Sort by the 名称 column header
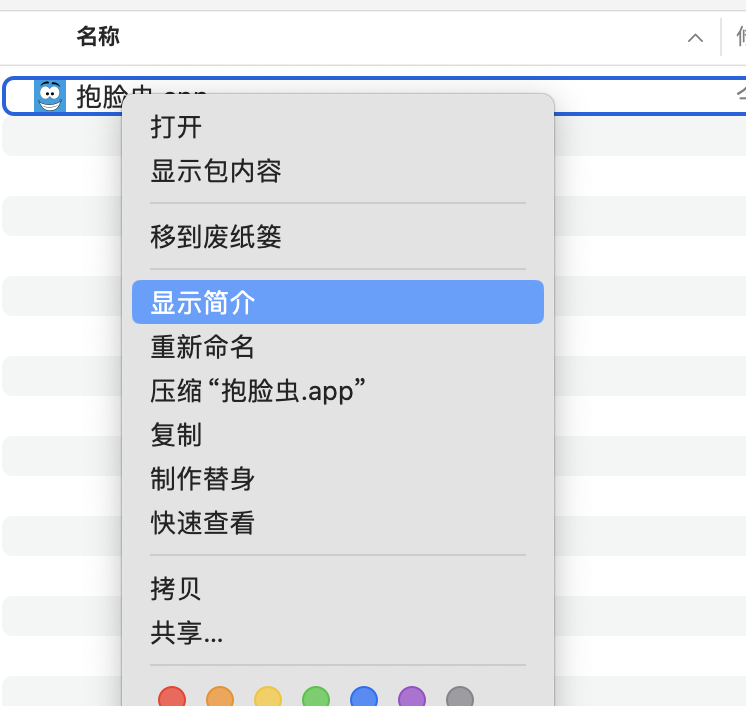The image size is (746, 706). pyautogui.click(x=98, y=38)
